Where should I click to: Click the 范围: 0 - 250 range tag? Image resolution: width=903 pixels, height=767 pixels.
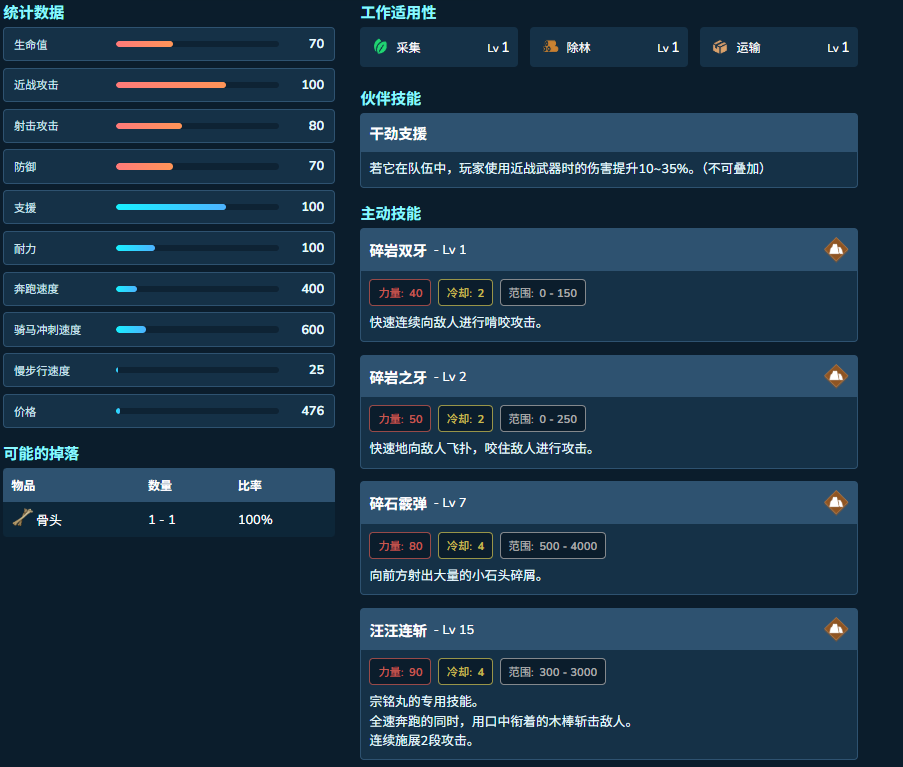pyautogui.click(x=542, y=419)
